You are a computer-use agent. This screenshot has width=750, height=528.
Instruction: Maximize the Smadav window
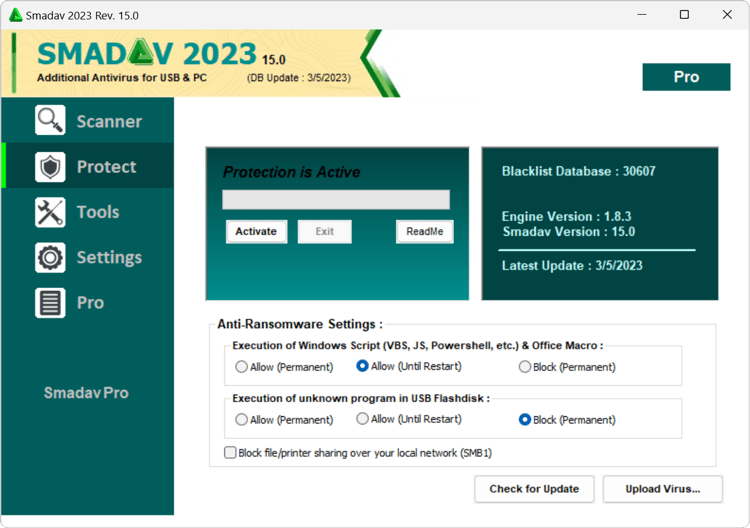(x=684, y=15)
